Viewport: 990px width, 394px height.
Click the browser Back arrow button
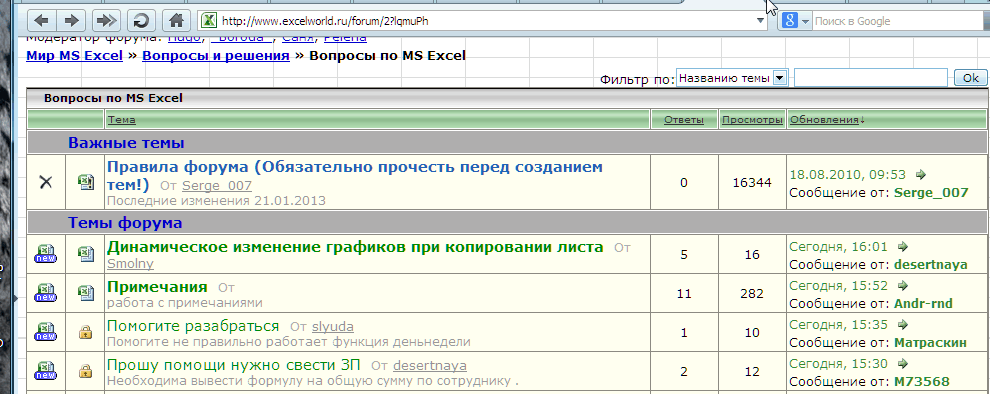pos(42,21)
